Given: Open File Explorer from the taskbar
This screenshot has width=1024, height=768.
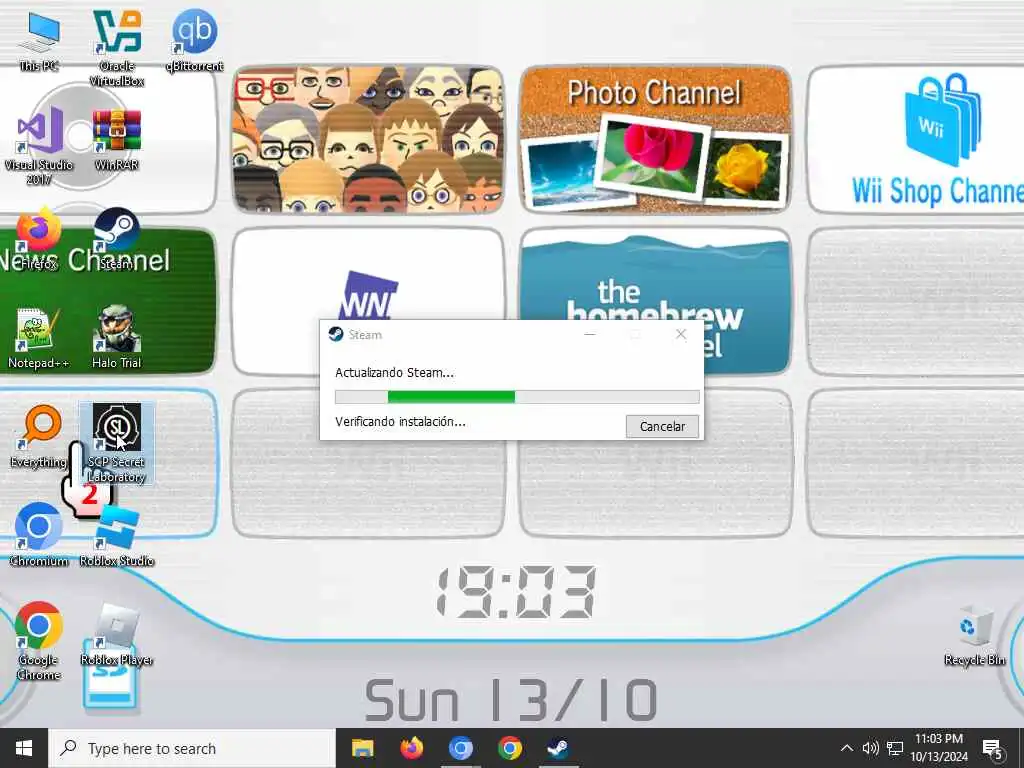Looking at the screenshot, I should [362, 748].
